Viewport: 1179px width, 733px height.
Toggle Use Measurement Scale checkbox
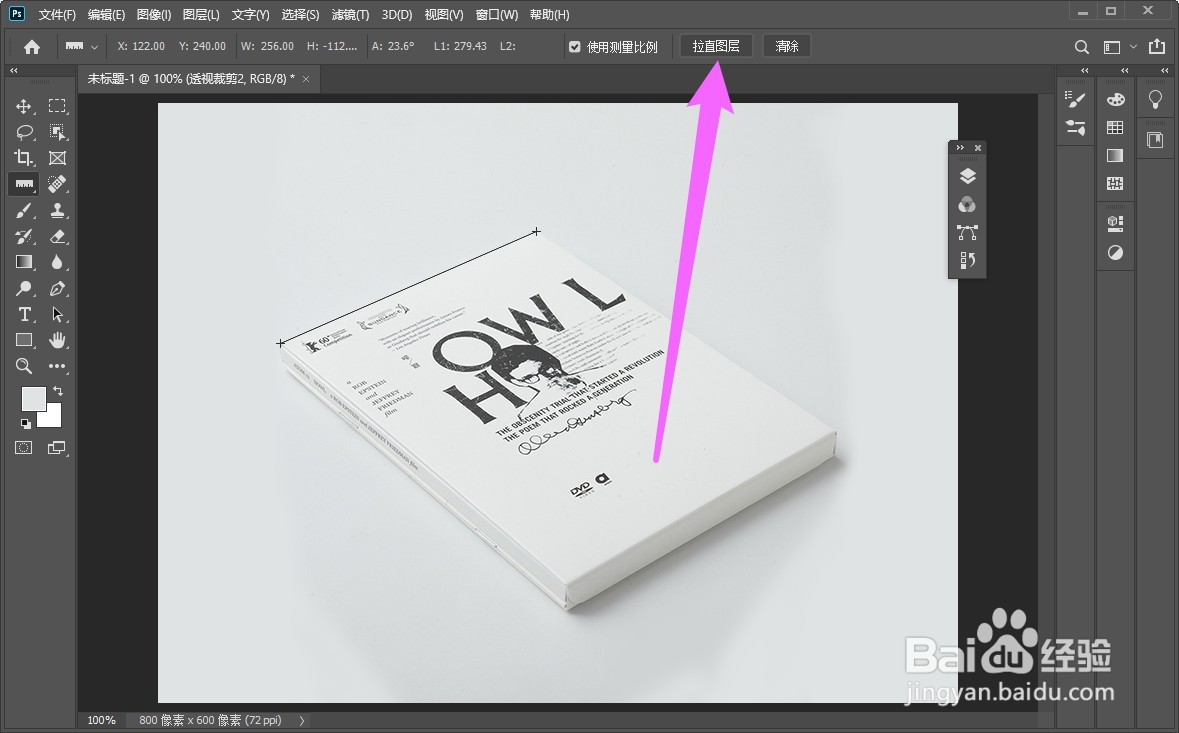(574, 47)
